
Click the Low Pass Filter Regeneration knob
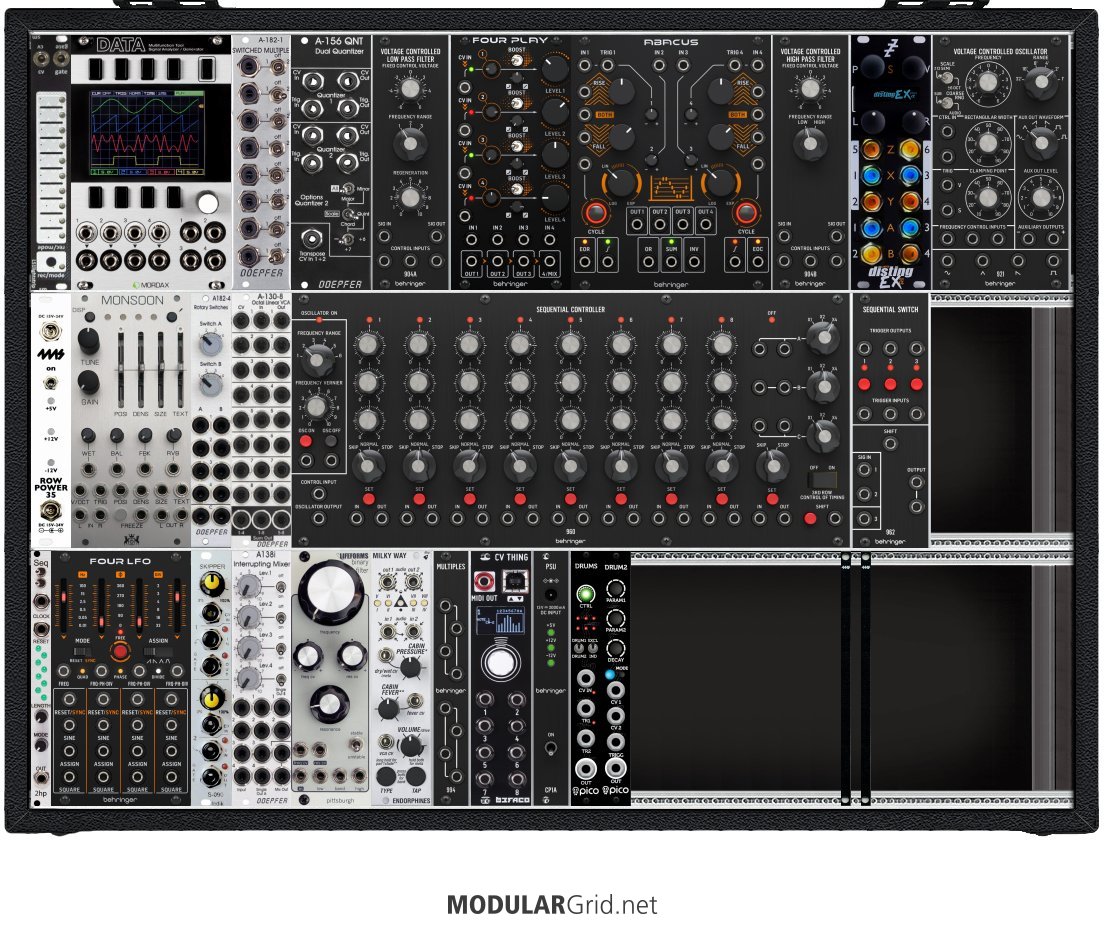(410, 197)
